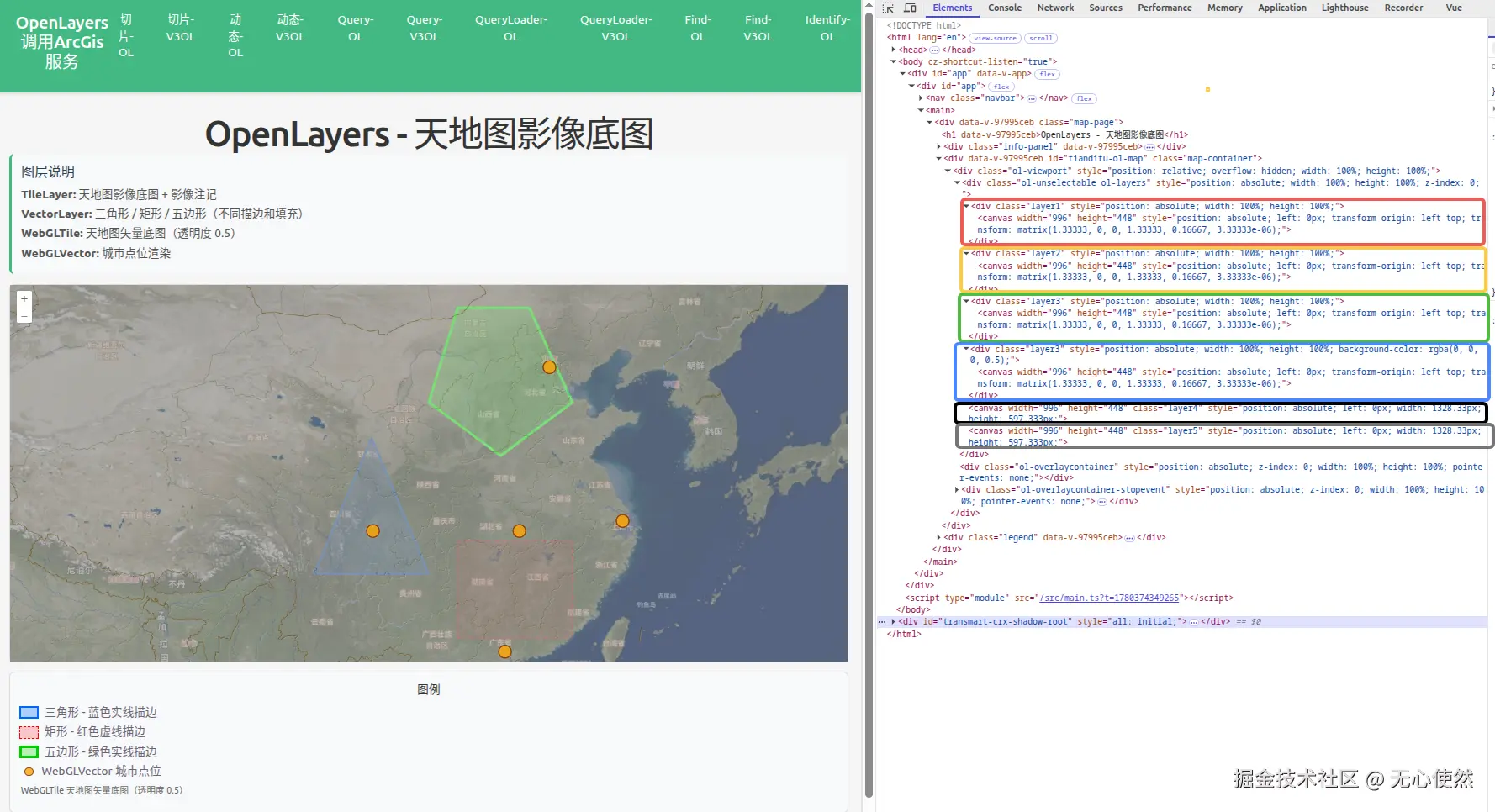1495x812 pixels.
Task: Collapse the tianditu-ol-map div node
Action: click(x=939, y=159)
